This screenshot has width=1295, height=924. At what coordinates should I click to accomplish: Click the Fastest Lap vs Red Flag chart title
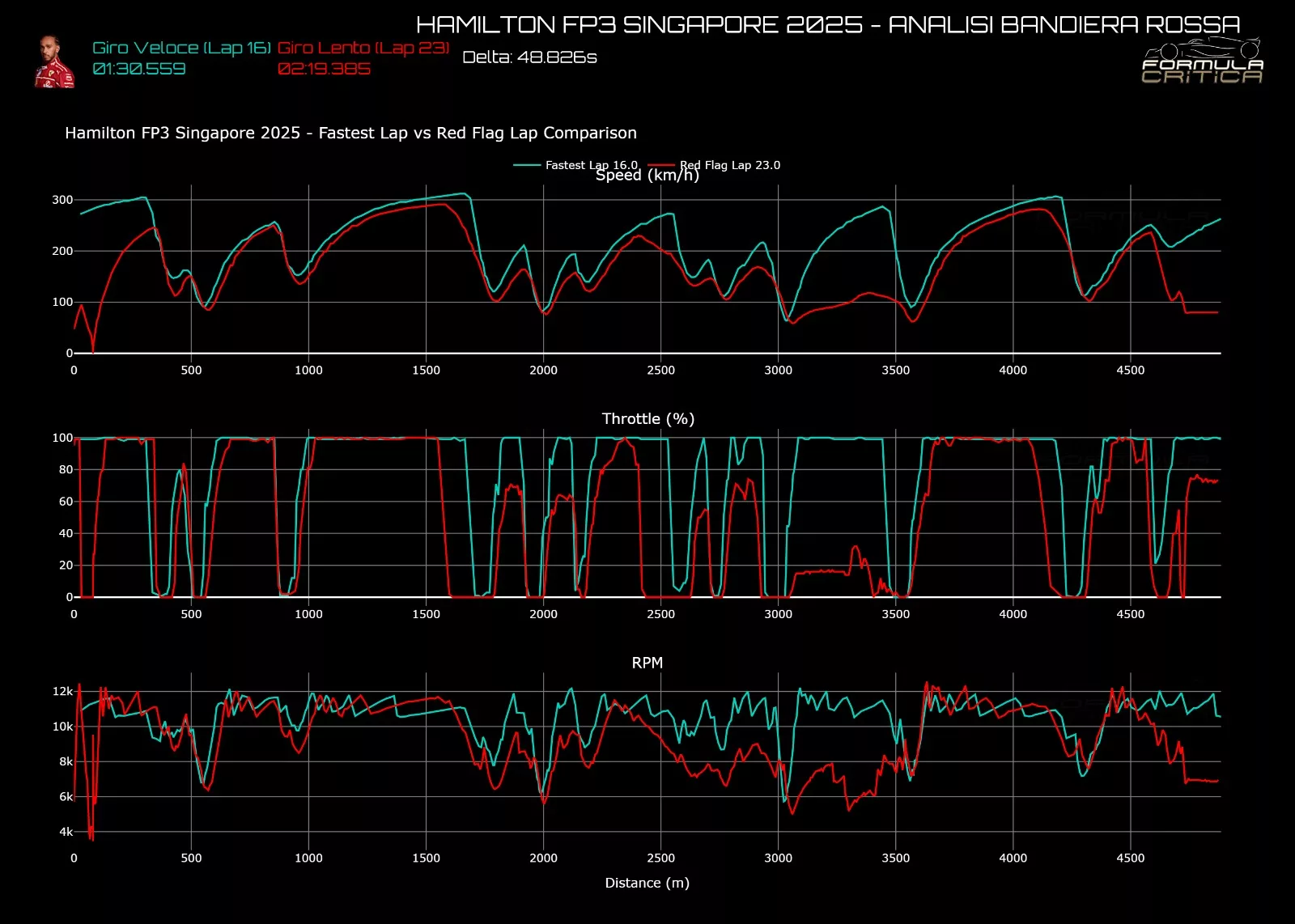tap(350, 133)
